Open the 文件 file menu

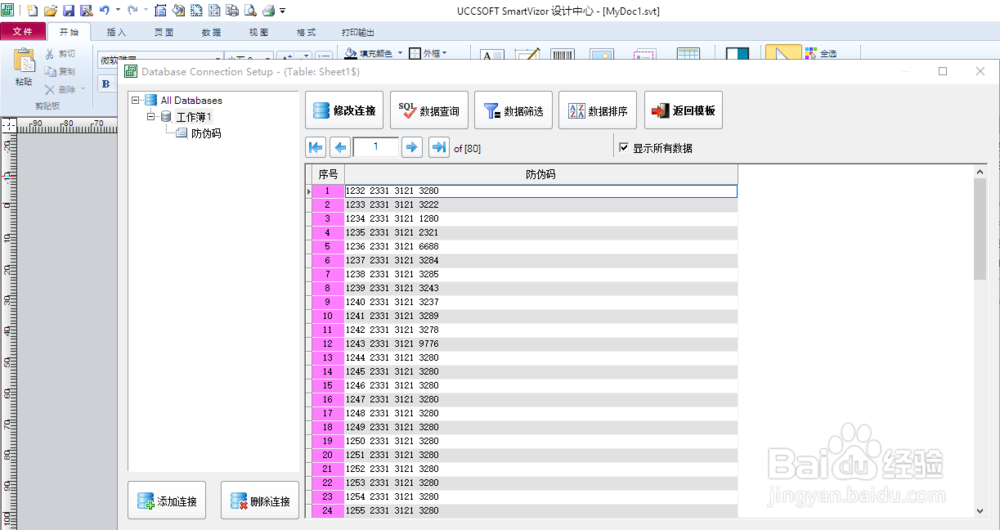pos(23,31)
